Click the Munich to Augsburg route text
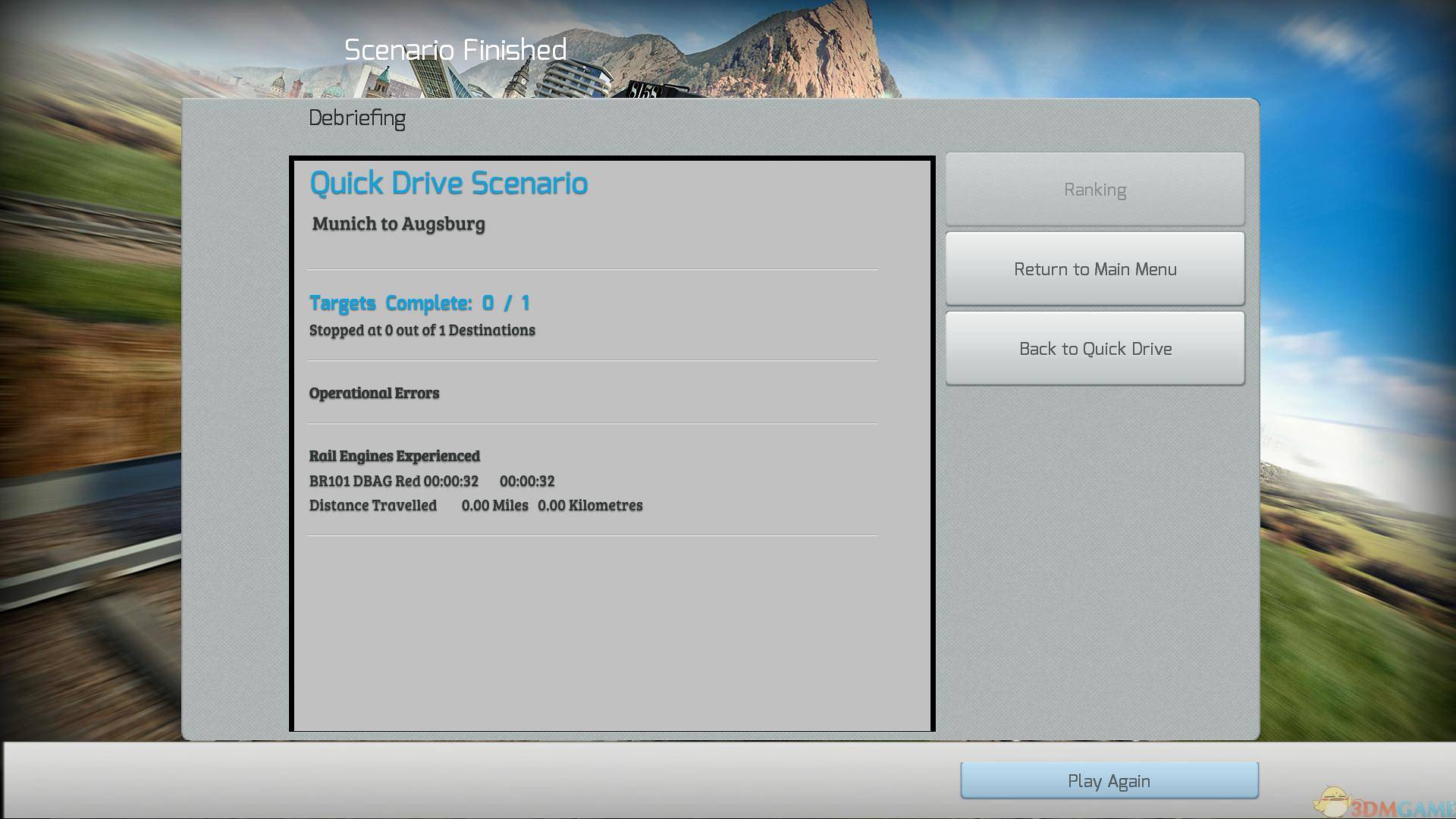The image size is (1456, 819). [x=398, y=224]
